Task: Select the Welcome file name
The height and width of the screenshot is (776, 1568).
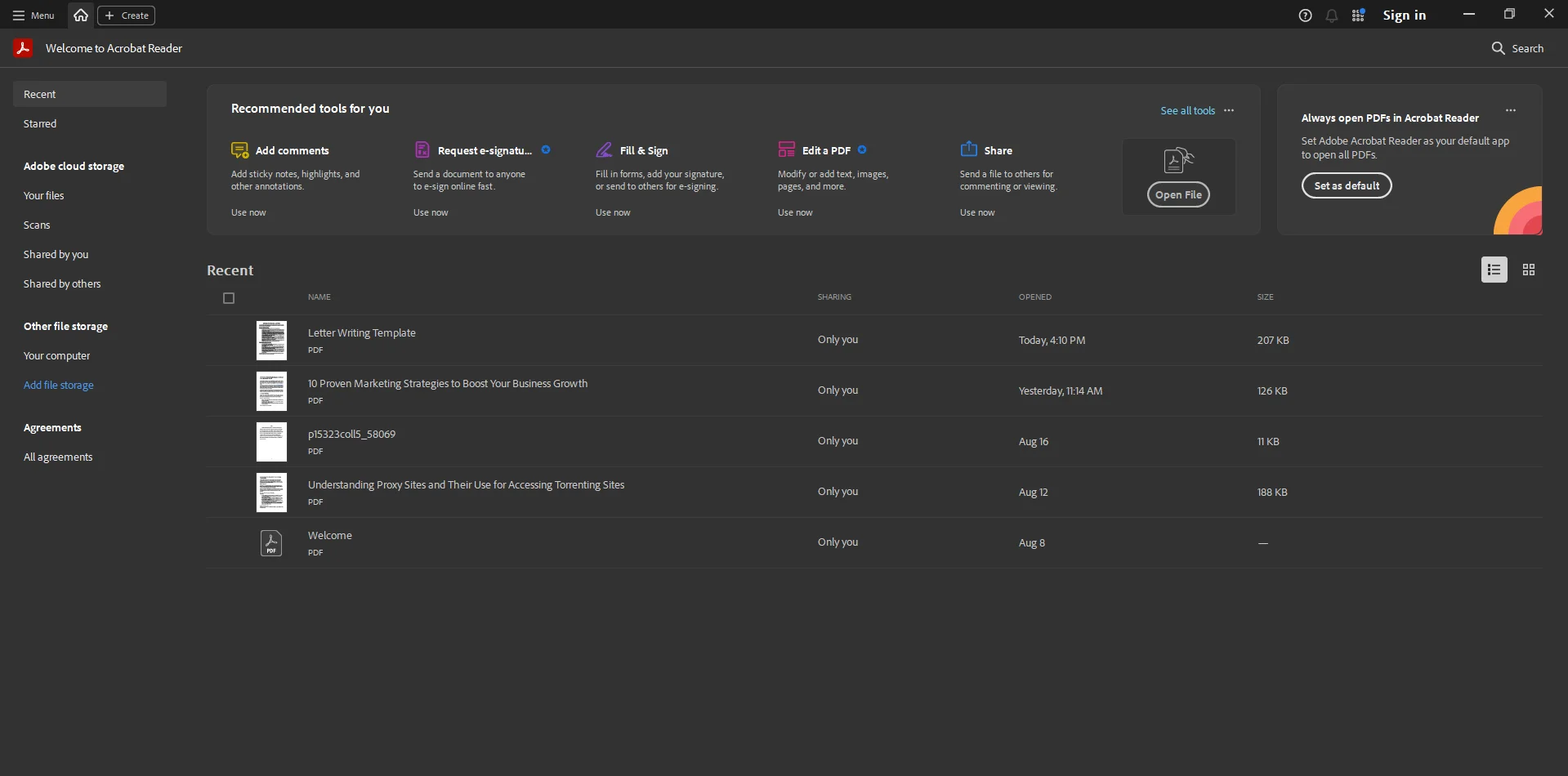Action: (329, 536)
